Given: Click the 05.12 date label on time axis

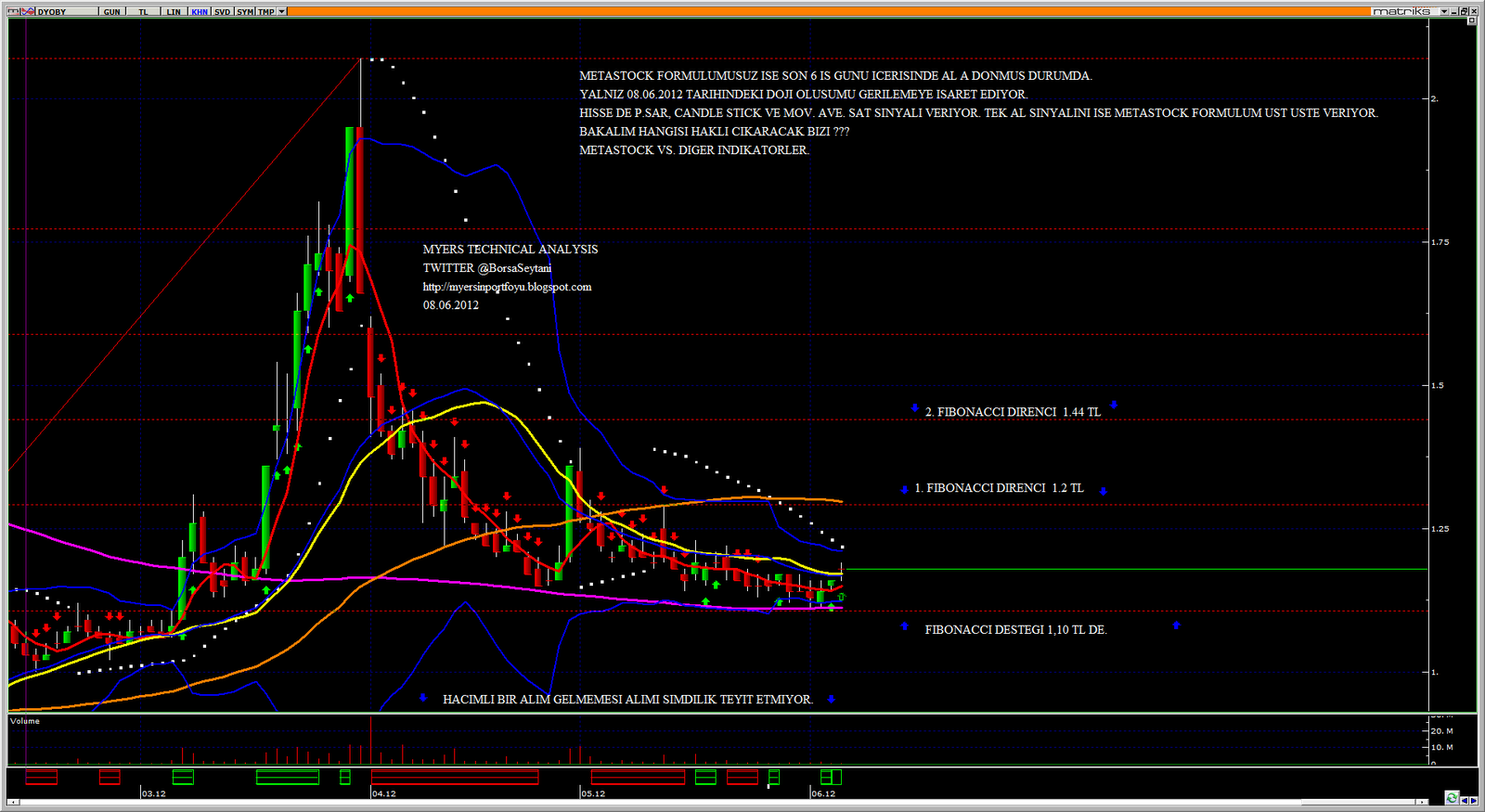Looking at the screenshot, I should pyautogui.click(x=593, y=793).
